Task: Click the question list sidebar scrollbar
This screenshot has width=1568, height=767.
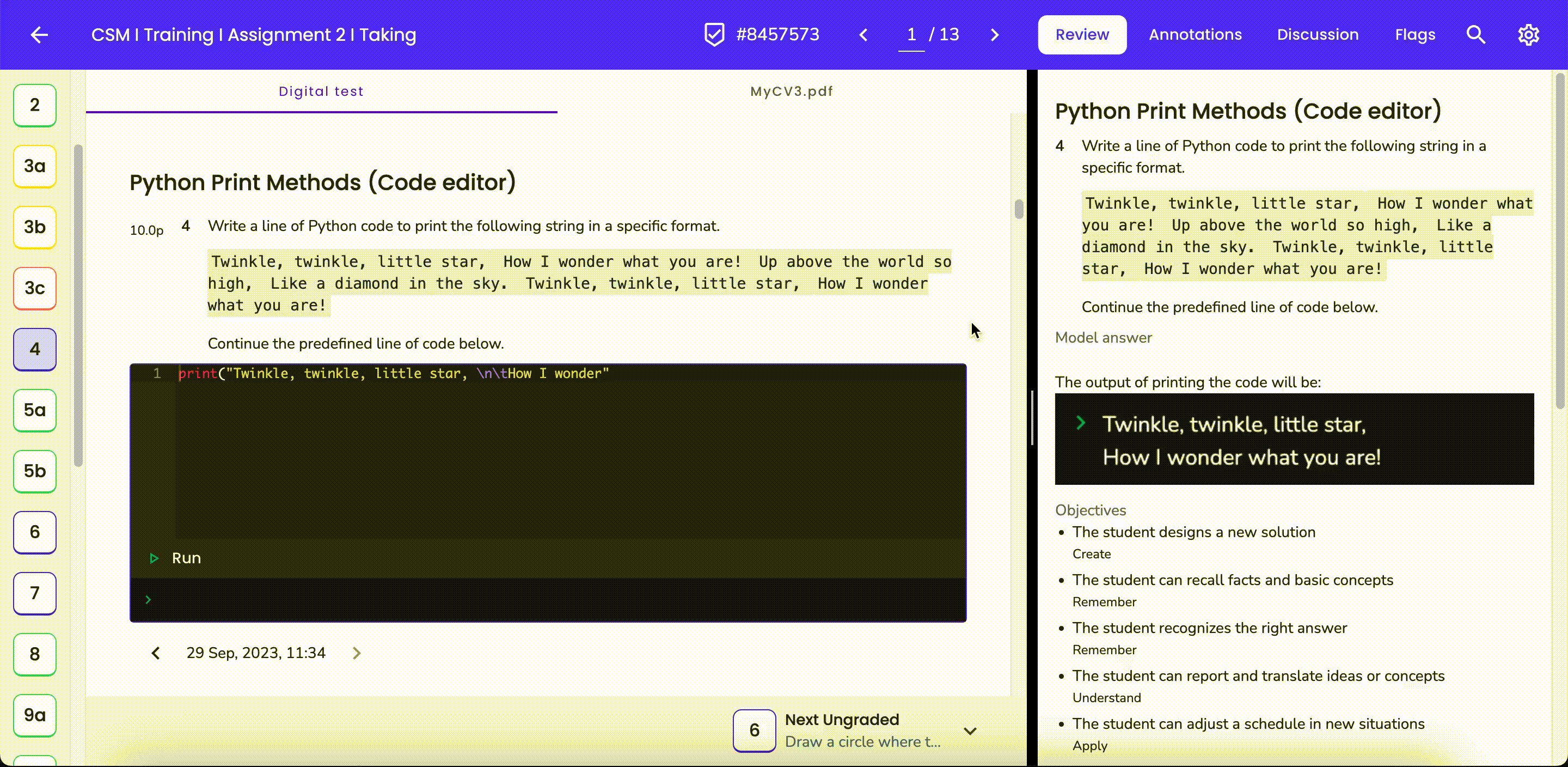Action: (78, 305)
